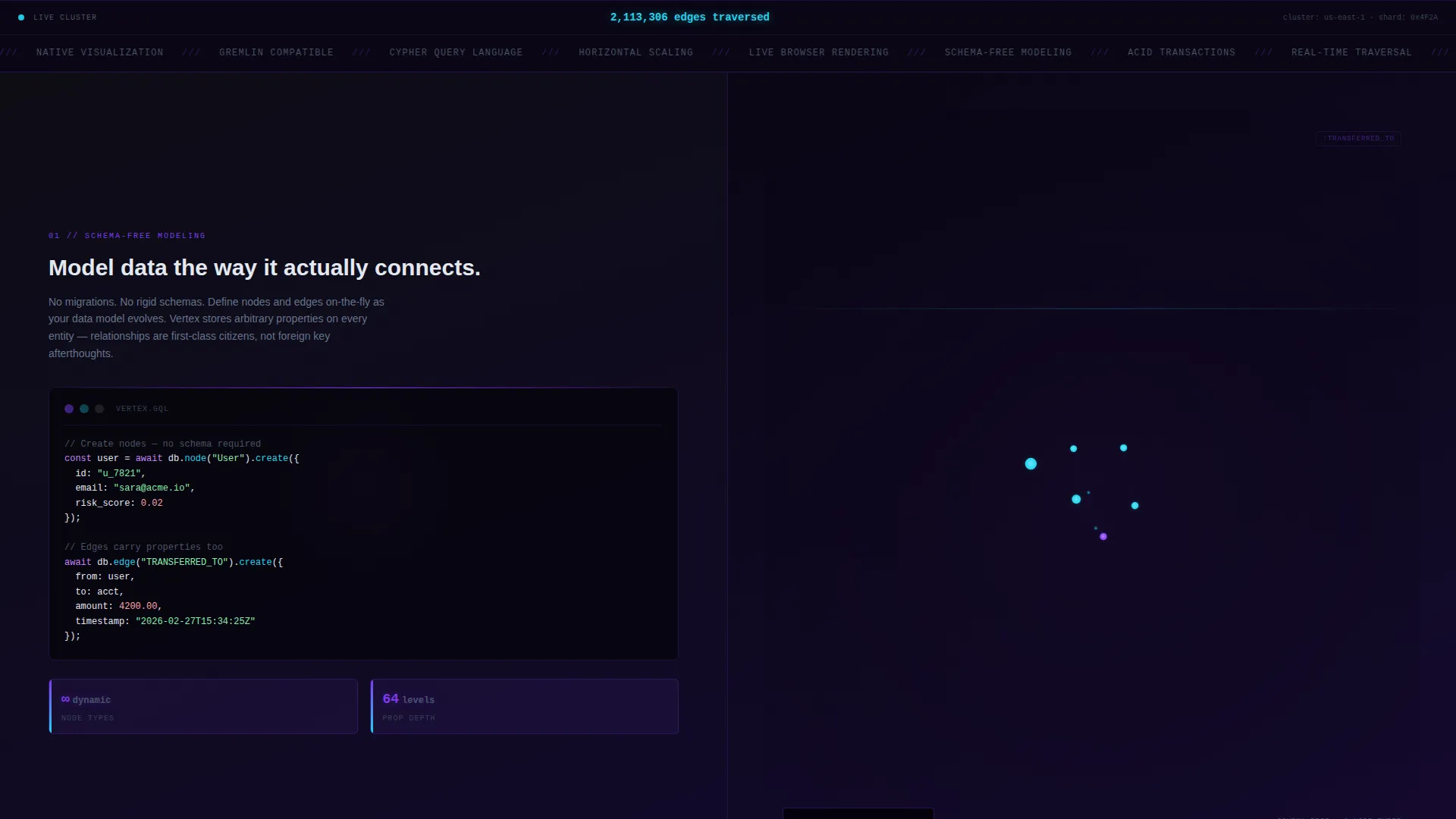Click the No migrations description paragraph
1456x819 pixels.
pos(217,328)
